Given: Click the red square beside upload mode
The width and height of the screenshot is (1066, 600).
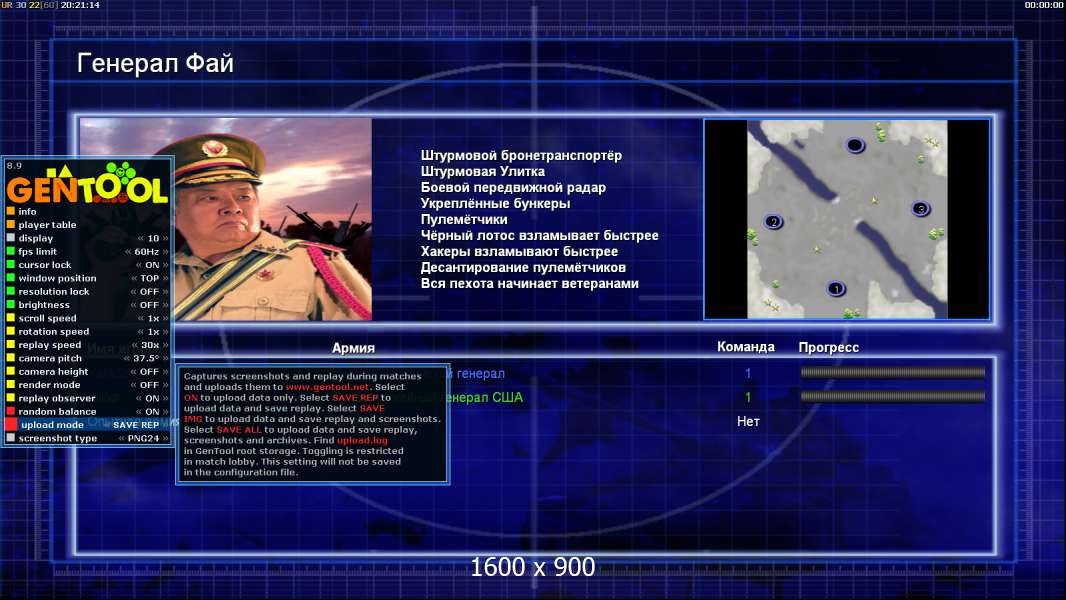Looking at the screenshot, I should [11, 425].
